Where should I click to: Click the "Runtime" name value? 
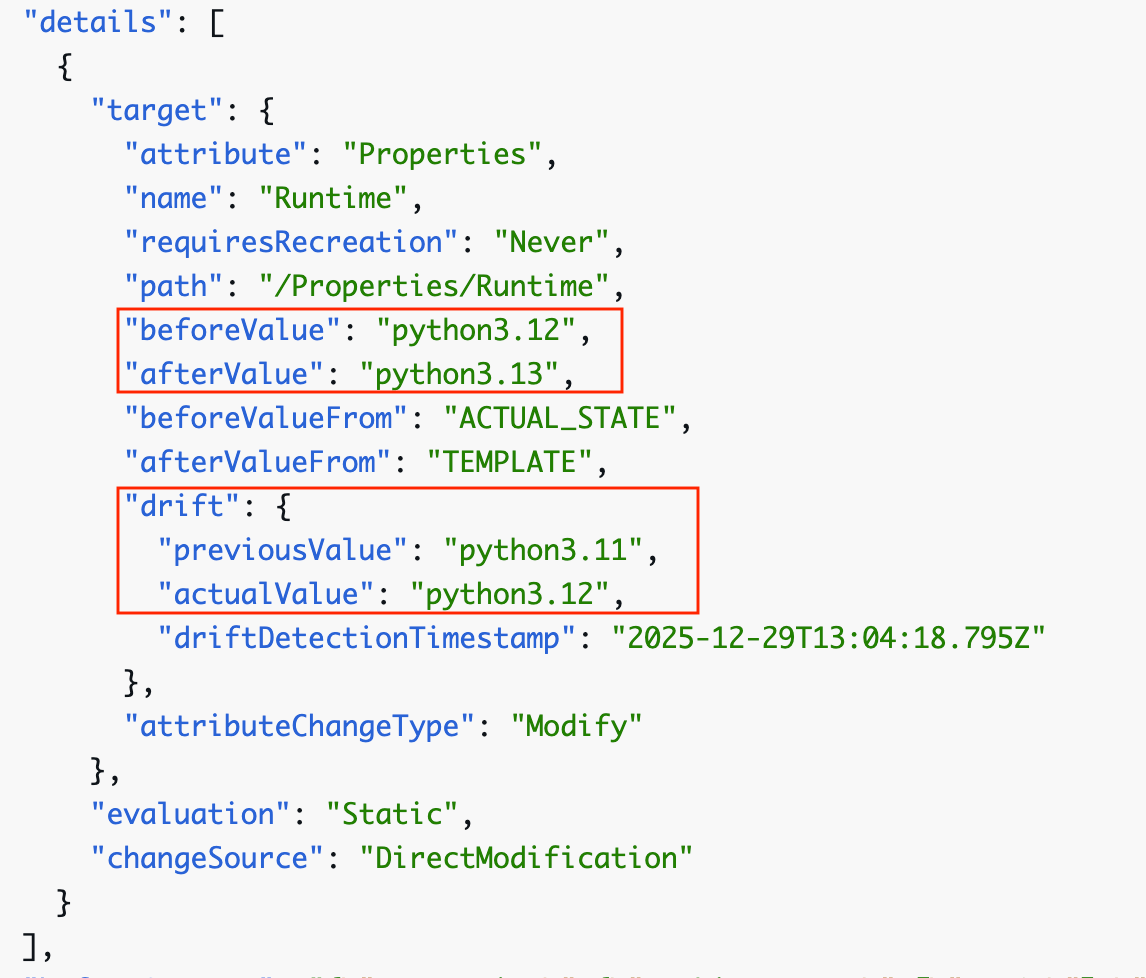[x=333, y=198]
